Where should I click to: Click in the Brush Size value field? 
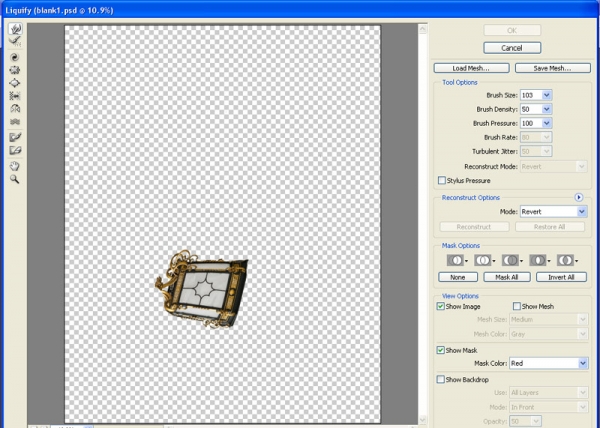click(531, 95)
